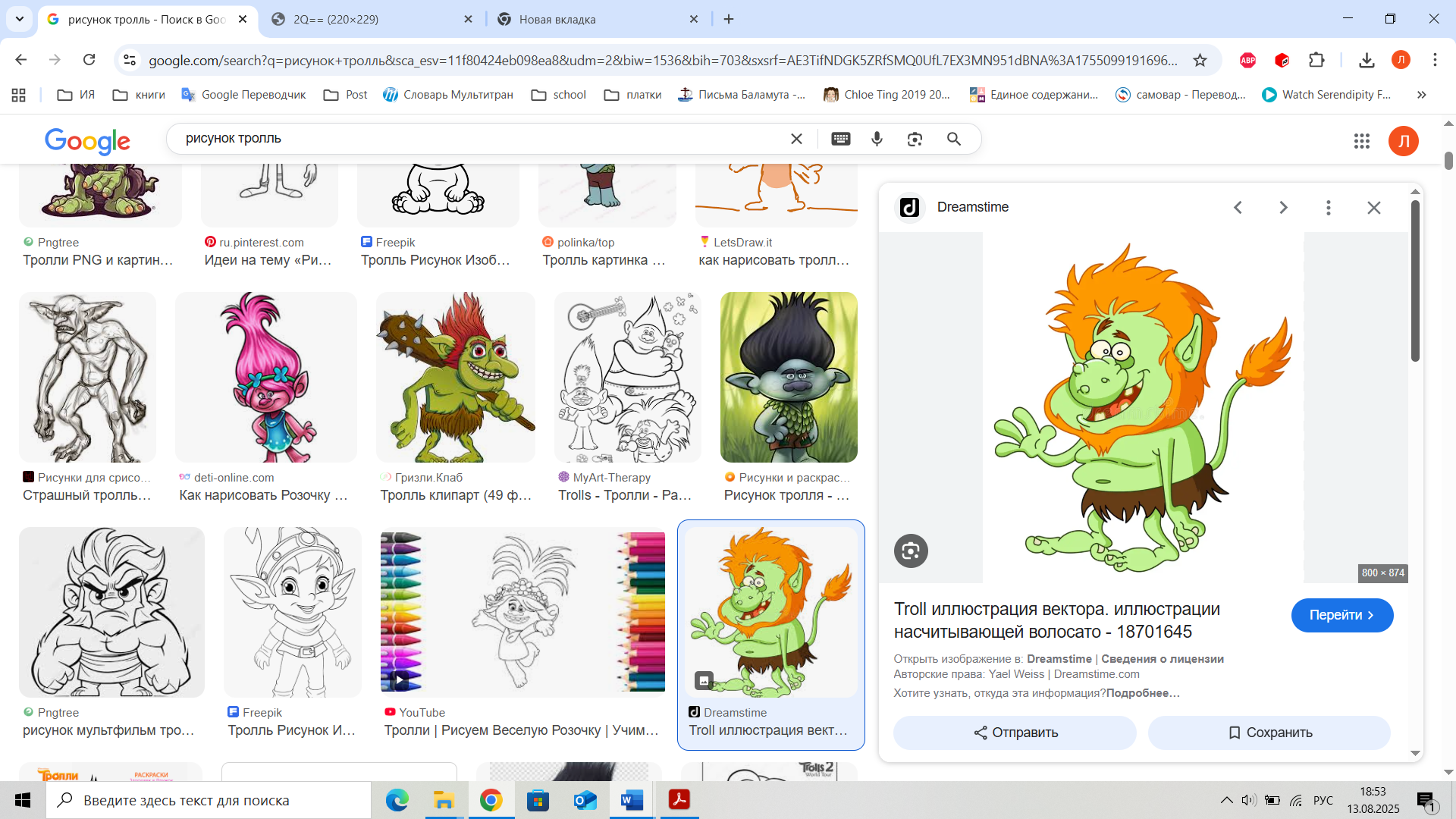Open the bookmark apps grid icon
Viewport: 1456px width, 819px height.
click(19, 95)
